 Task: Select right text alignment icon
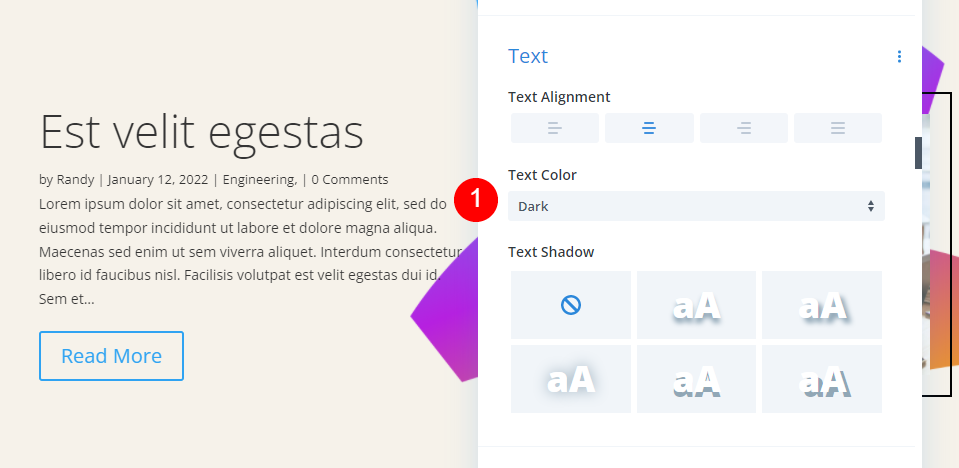[x=743, y=128]
